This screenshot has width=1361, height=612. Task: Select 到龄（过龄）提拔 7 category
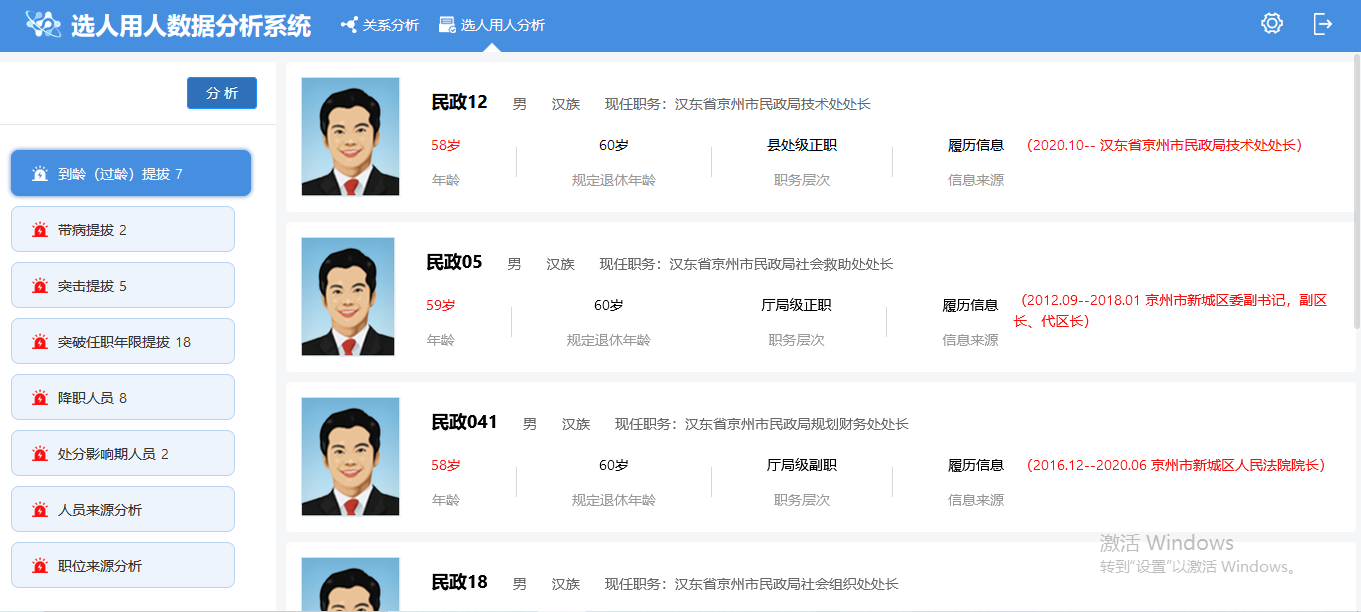click(x=131, y=173)
